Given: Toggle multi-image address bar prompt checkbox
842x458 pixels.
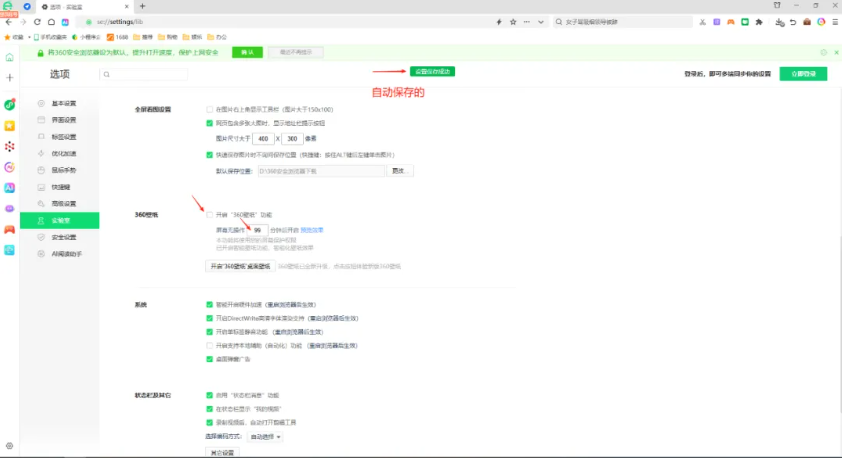Looking at the screenshot, I should tap(209, 123).
